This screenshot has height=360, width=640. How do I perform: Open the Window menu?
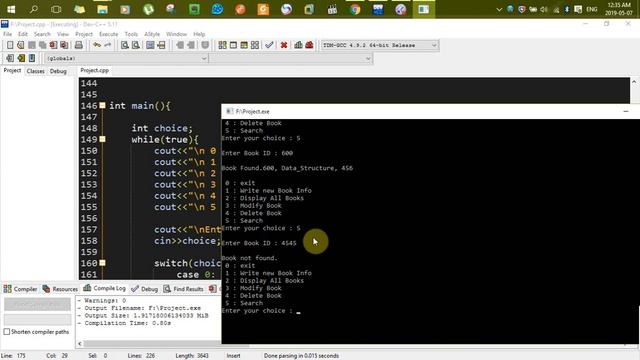[176, 34]
